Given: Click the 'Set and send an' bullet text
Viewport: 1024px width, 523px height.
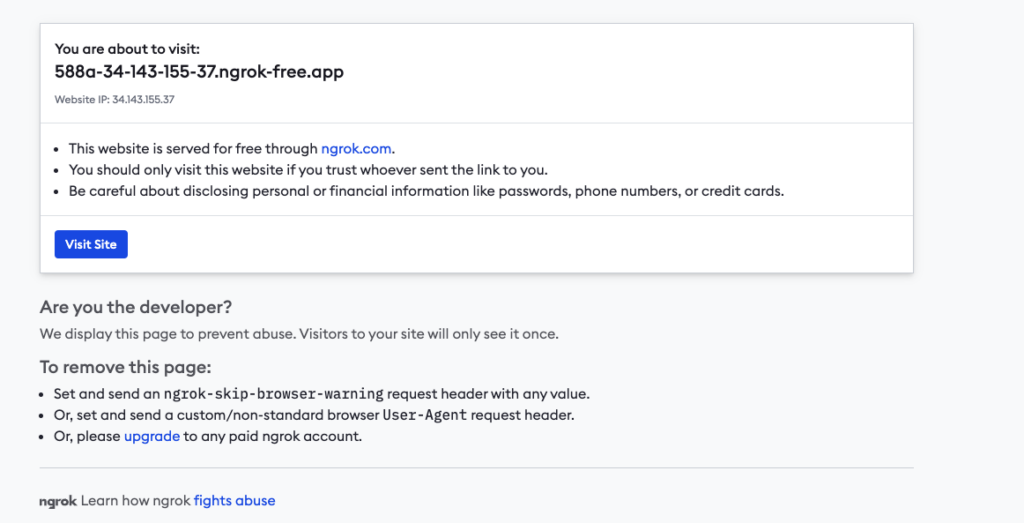Looking at the screenshot, I should [x=107, y=394].
